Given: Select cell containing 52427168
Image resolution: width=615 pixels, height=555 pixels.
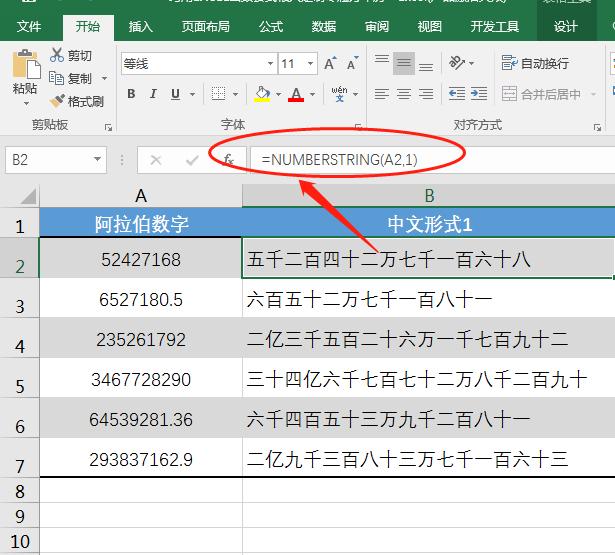Looking at the screenshot, I should (x=141, y=260).
